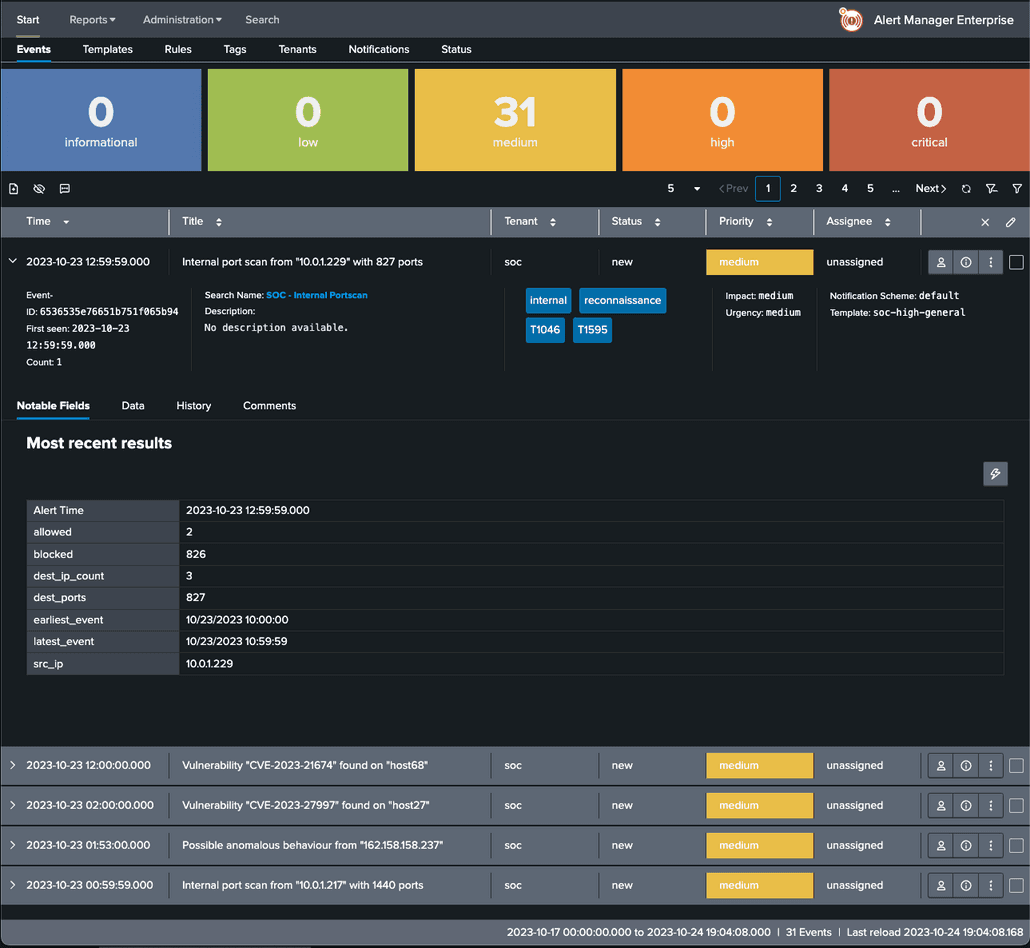Screen dimensions: 1030x948
Task: Check the box for 10.0.1.229 port scan event
Action: (x=1016, y=262)
